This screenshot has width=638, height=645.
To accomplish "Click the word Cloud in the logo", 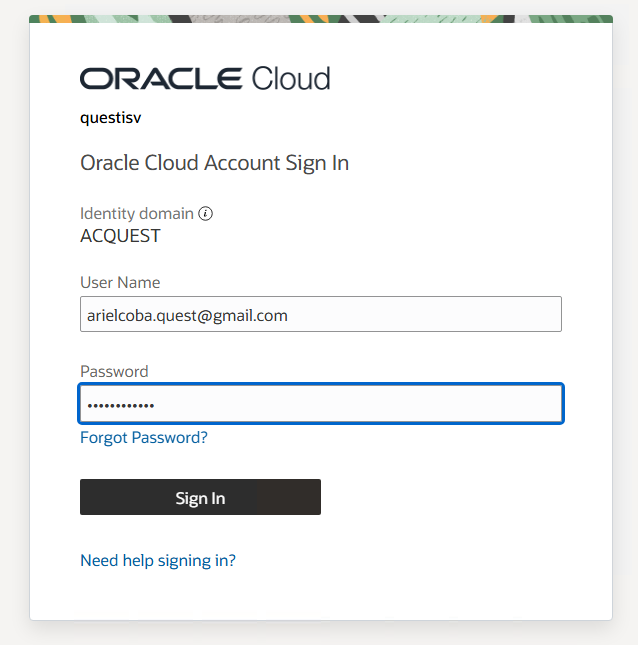I will click(x=291, y=79).
